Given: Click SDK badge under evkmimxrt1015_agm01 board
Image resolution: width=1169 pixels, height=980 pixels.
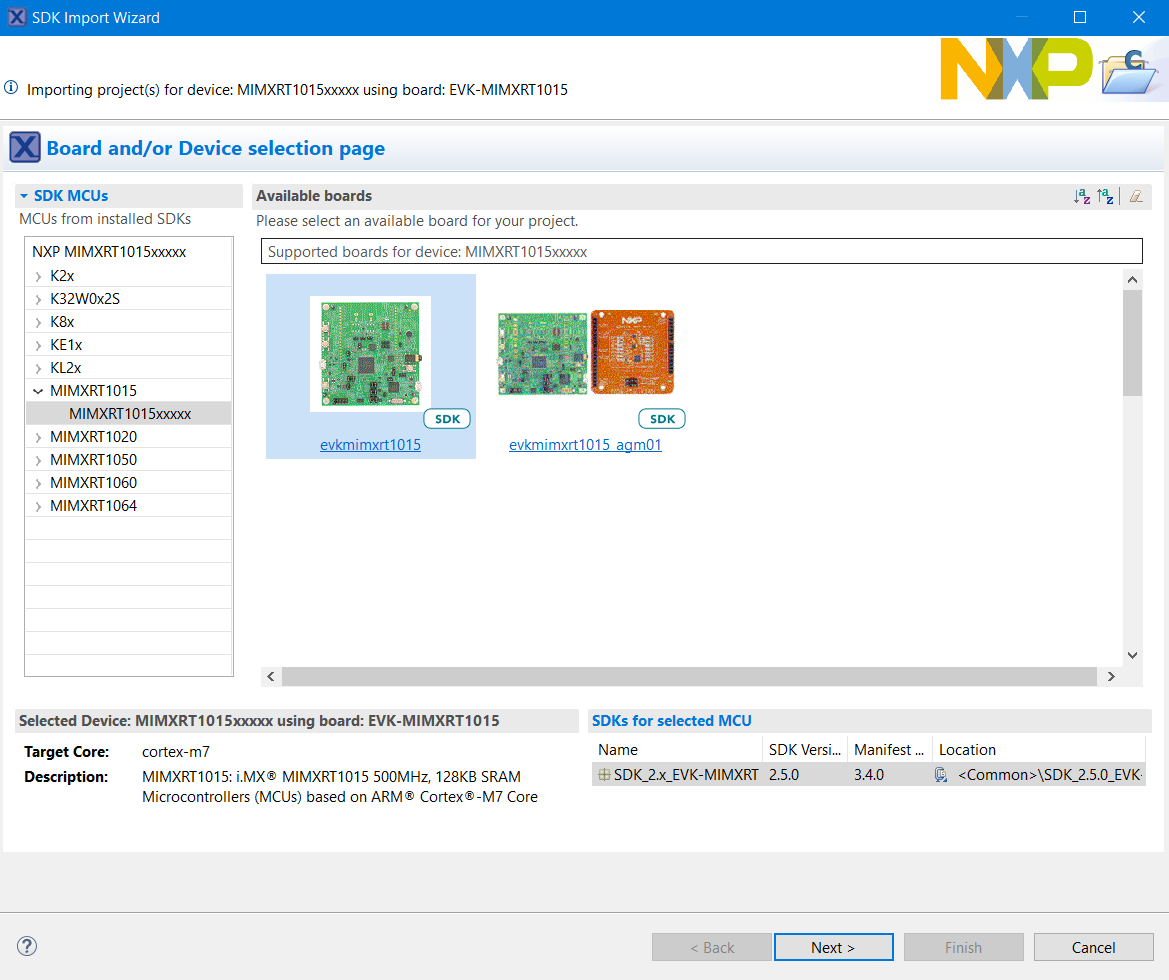Looking at the screenshot, I should pyautogui.click(x=662, y=419).
